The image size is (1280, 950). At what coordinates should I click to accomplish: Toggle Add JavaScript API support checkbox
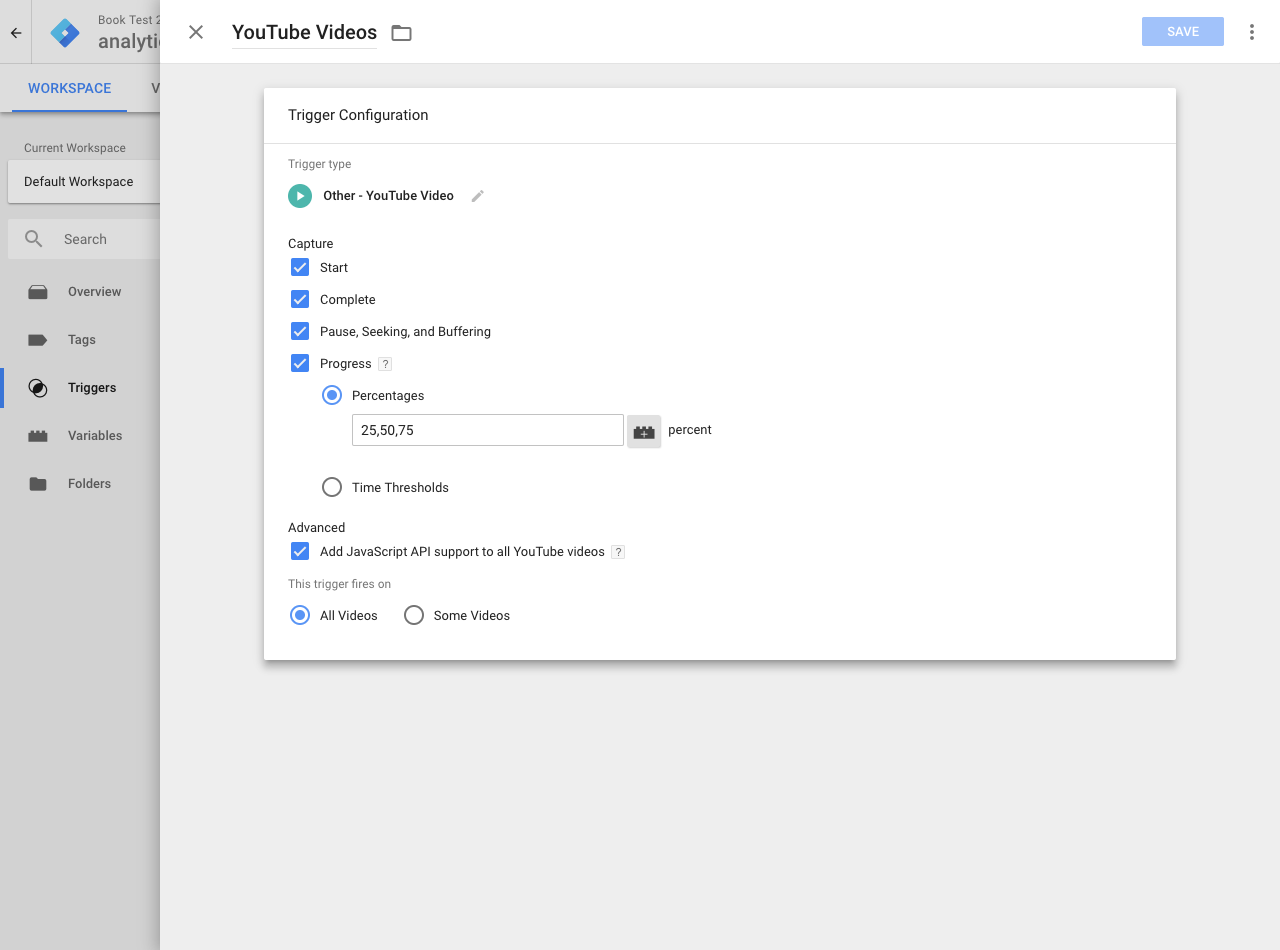[x=300, y=551]
